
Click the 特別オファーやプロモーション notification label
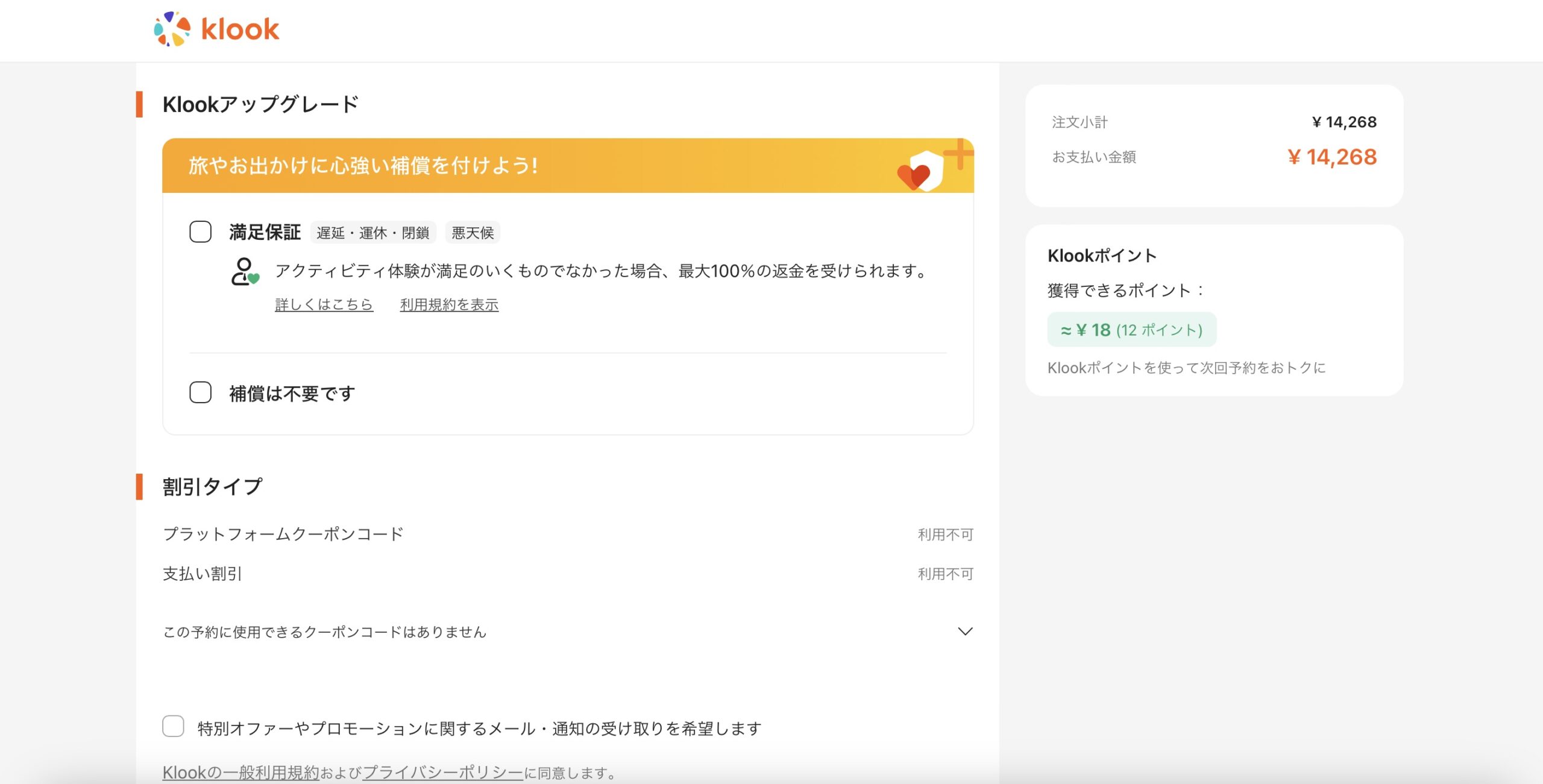(x=479, y=729)
